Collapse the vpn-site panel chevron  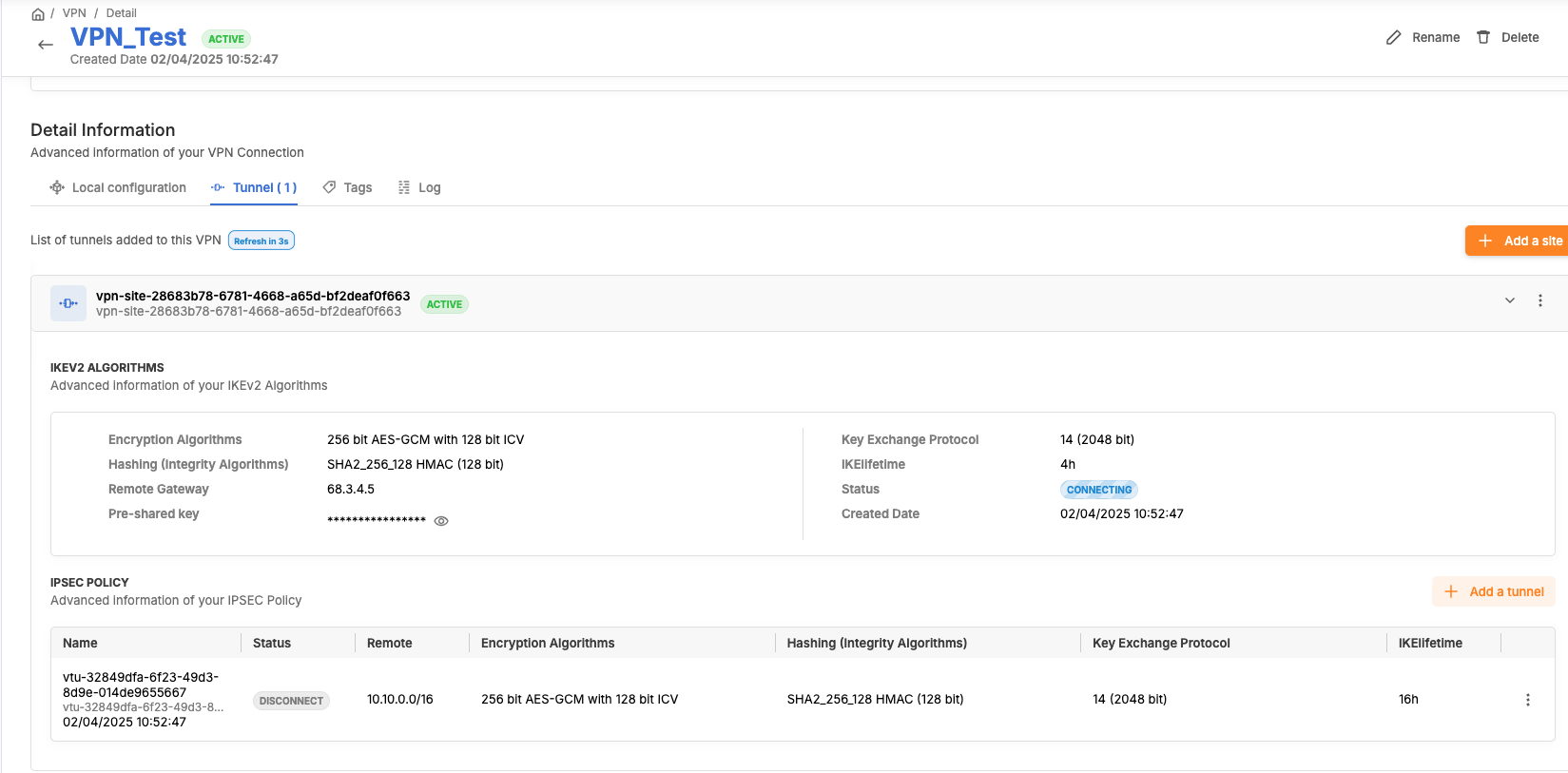[1509, 300]
